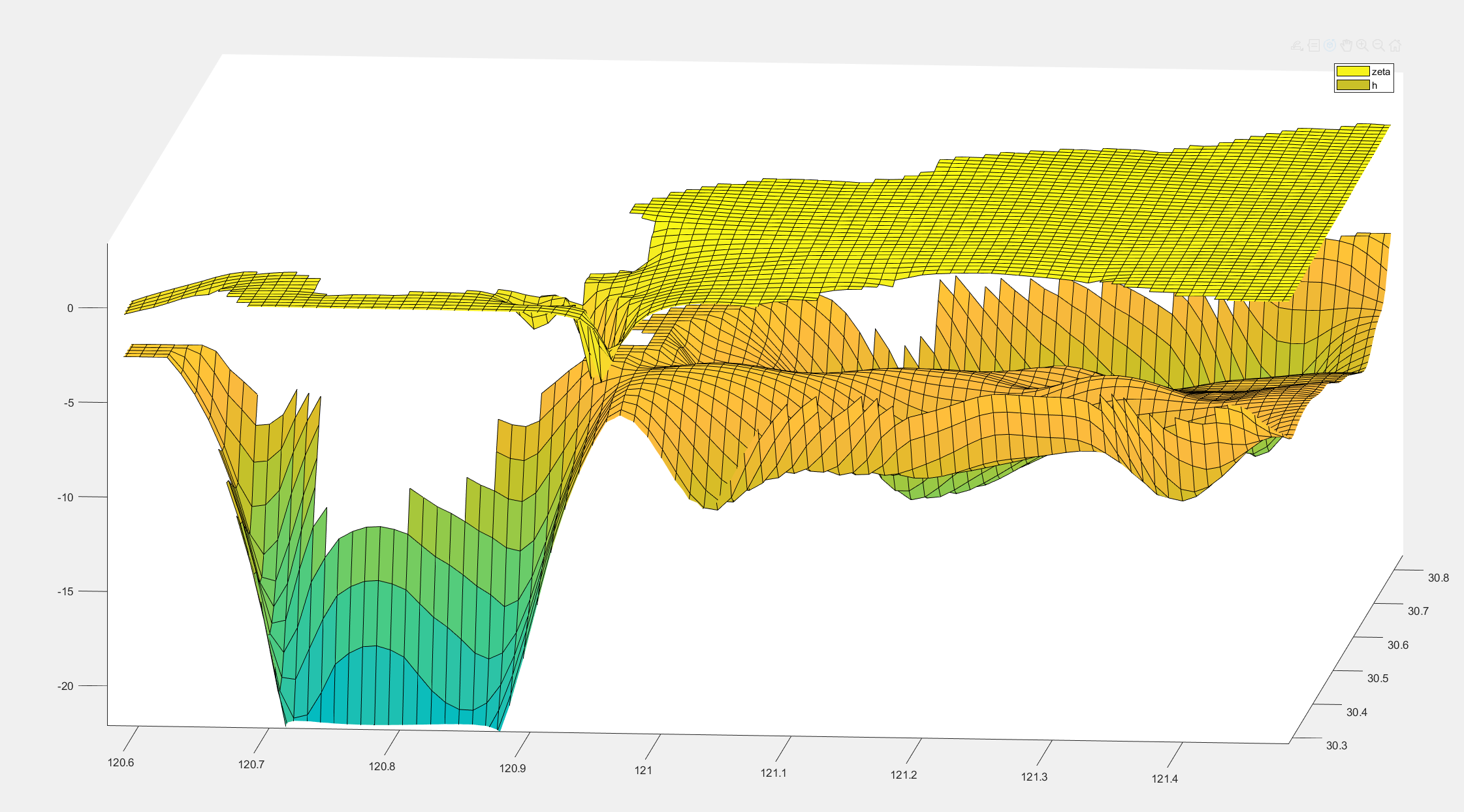
Task: Select the Pan hand tool
Action: tap(1346, 46)
